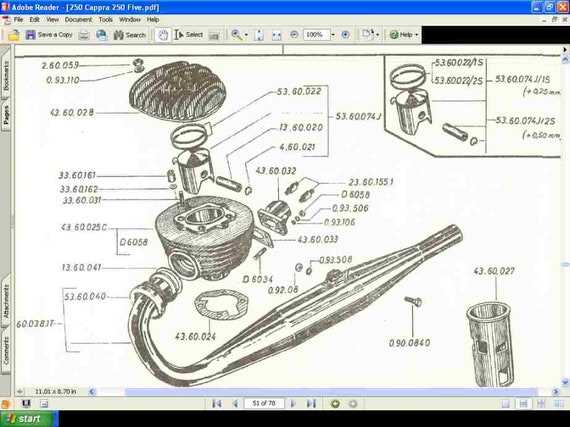Click the grey Next View button

[353, 403]
